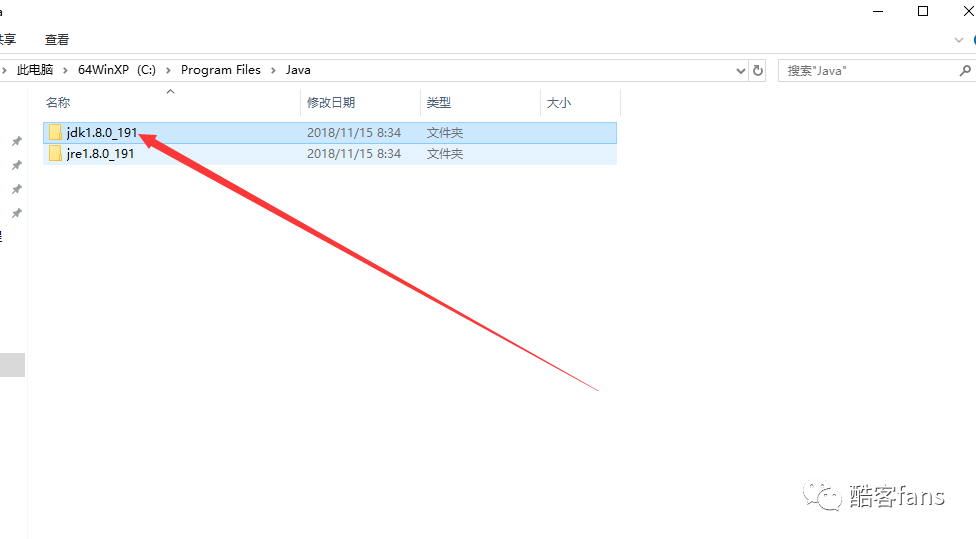The width and height of the screenshot is (976, 539).
Task: Sort by the 修改日期 column header
Action: point(360,103)
